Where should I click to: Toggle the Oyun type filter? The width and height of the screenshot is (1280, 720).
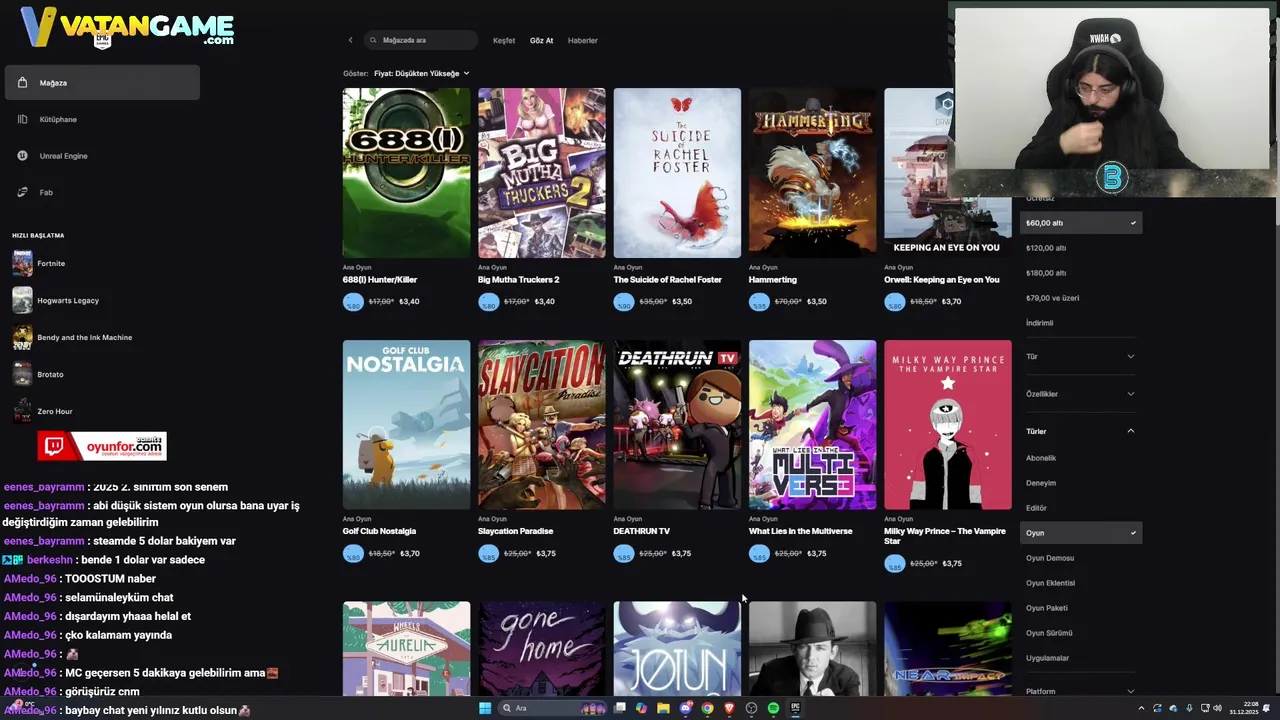tap(1081, 533)
